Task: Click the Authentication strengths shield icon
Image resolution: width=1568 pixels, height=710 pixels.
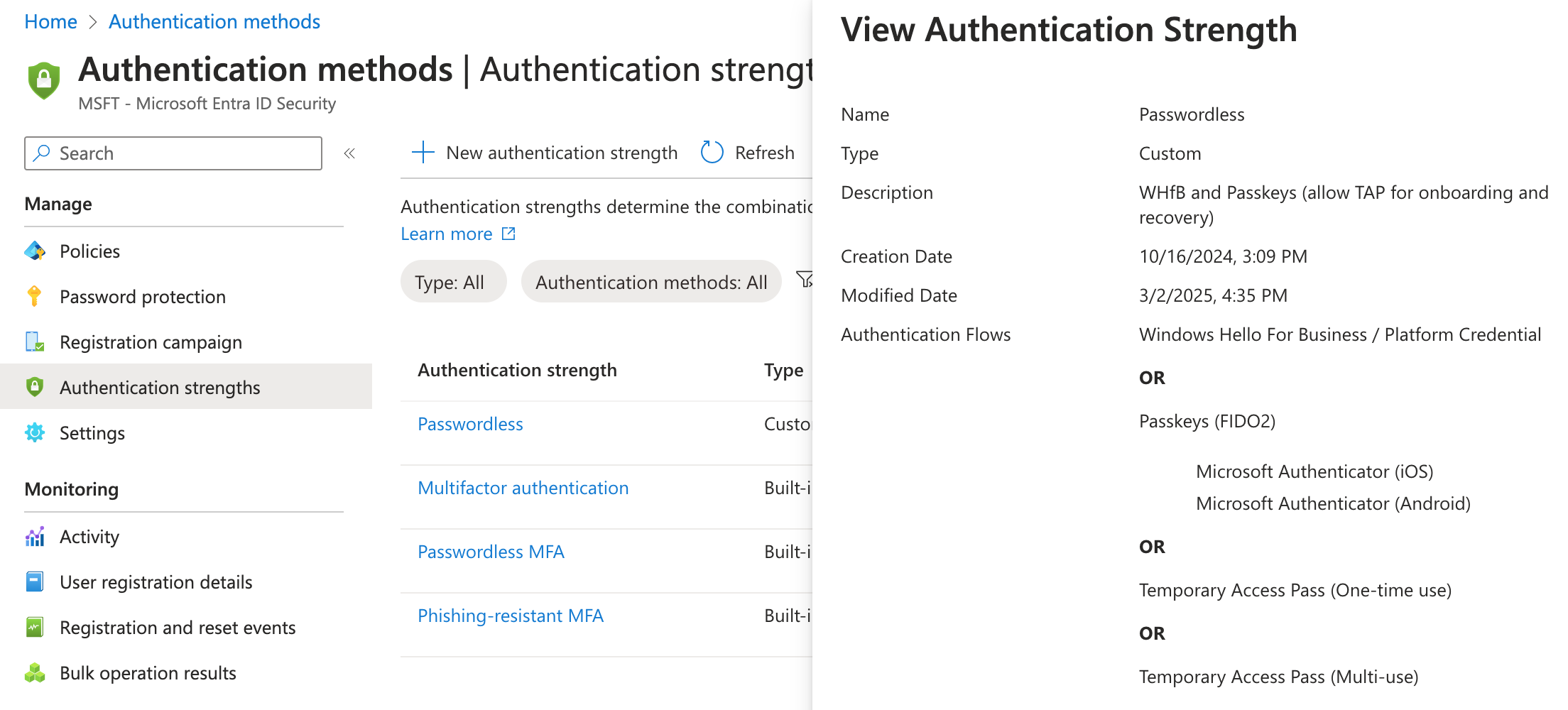Action: [x=35, y=387]
